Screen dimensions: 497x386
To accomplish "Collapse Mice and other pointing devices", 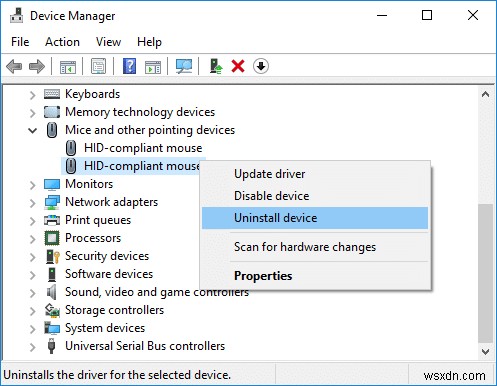I will coord(32,130).
